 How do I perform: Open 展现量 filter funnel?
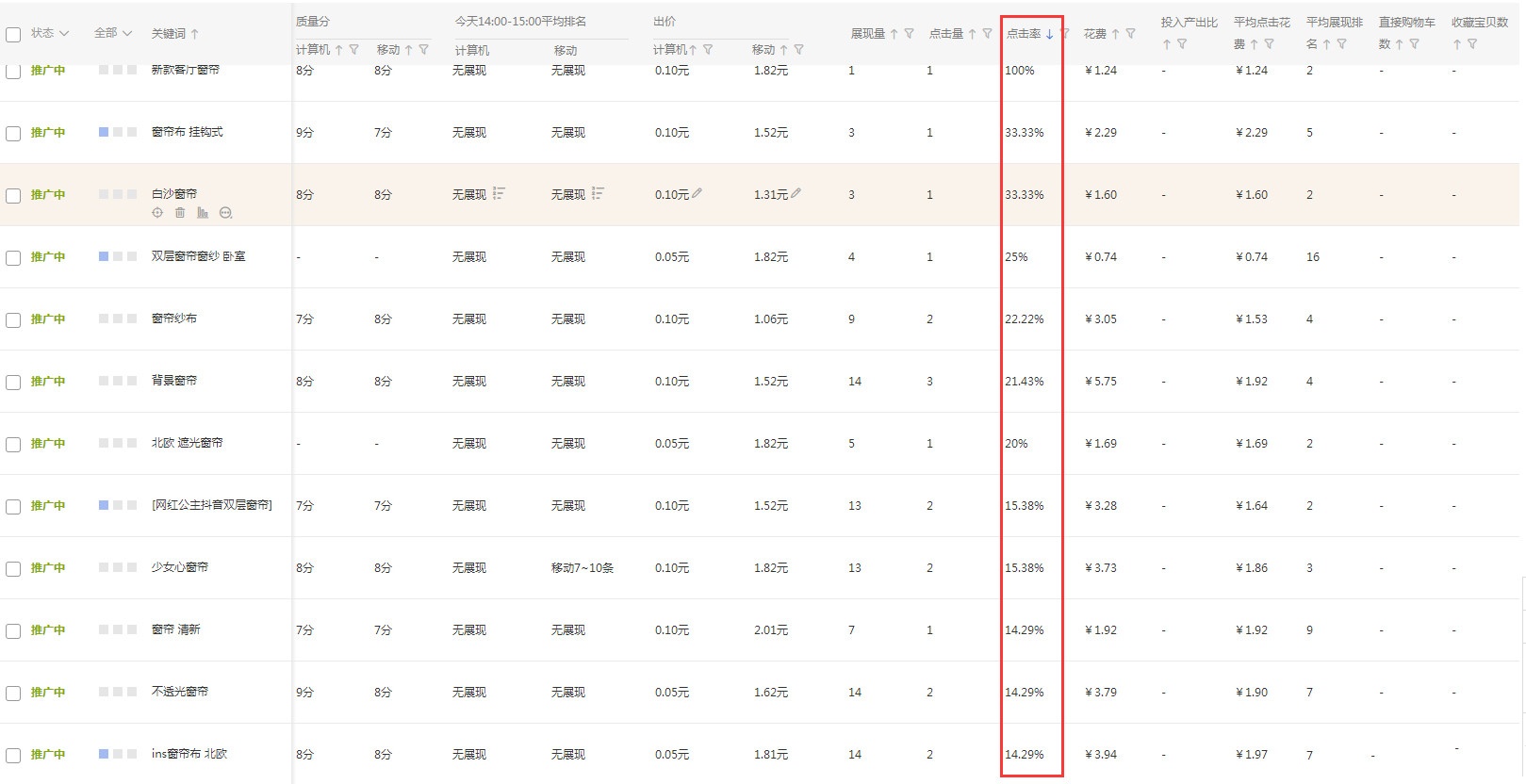click(x=909, y=34)
